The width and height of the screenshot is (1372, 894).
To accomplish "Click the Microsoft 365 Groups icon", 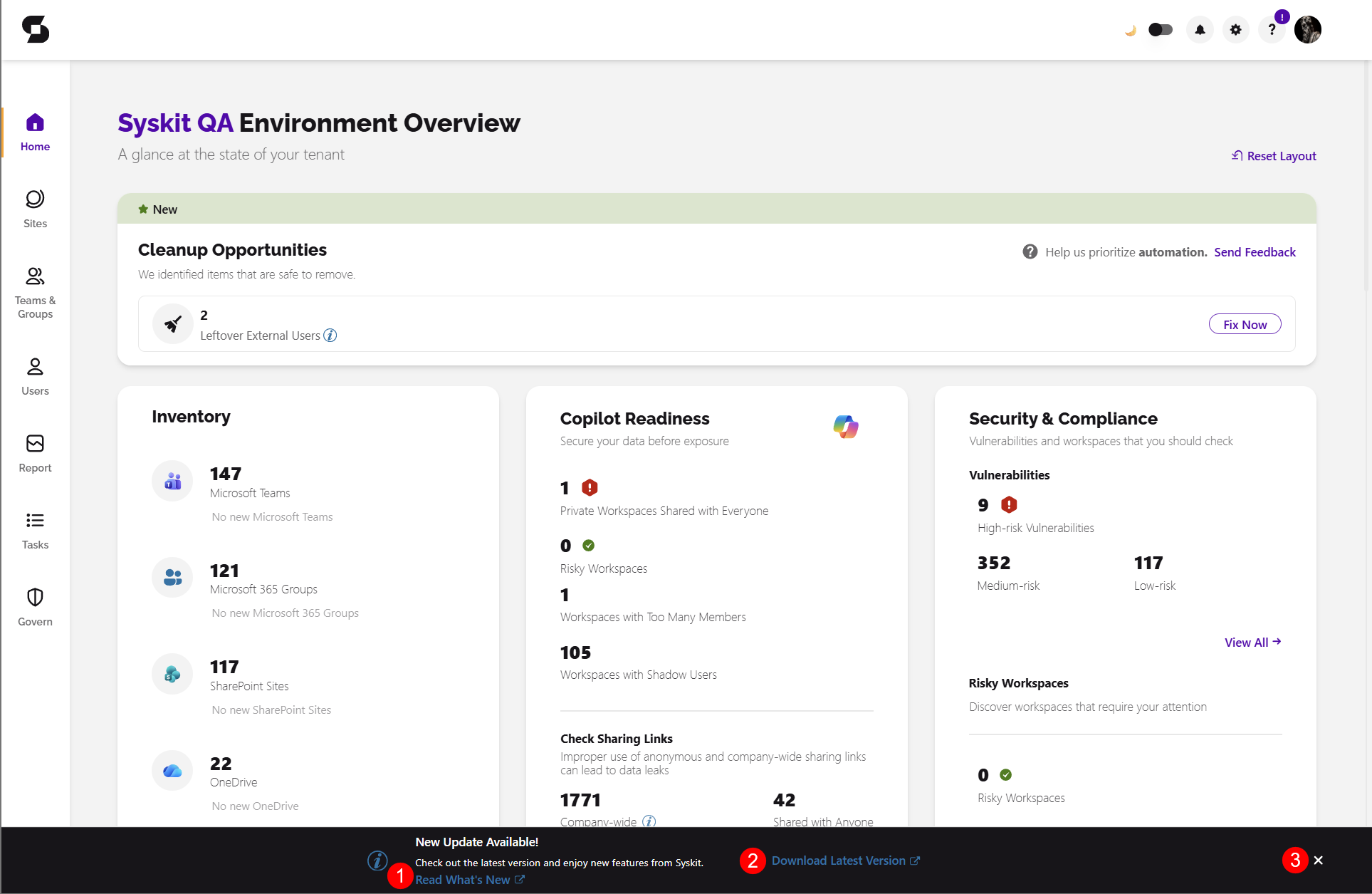I will tap(172, 577).
